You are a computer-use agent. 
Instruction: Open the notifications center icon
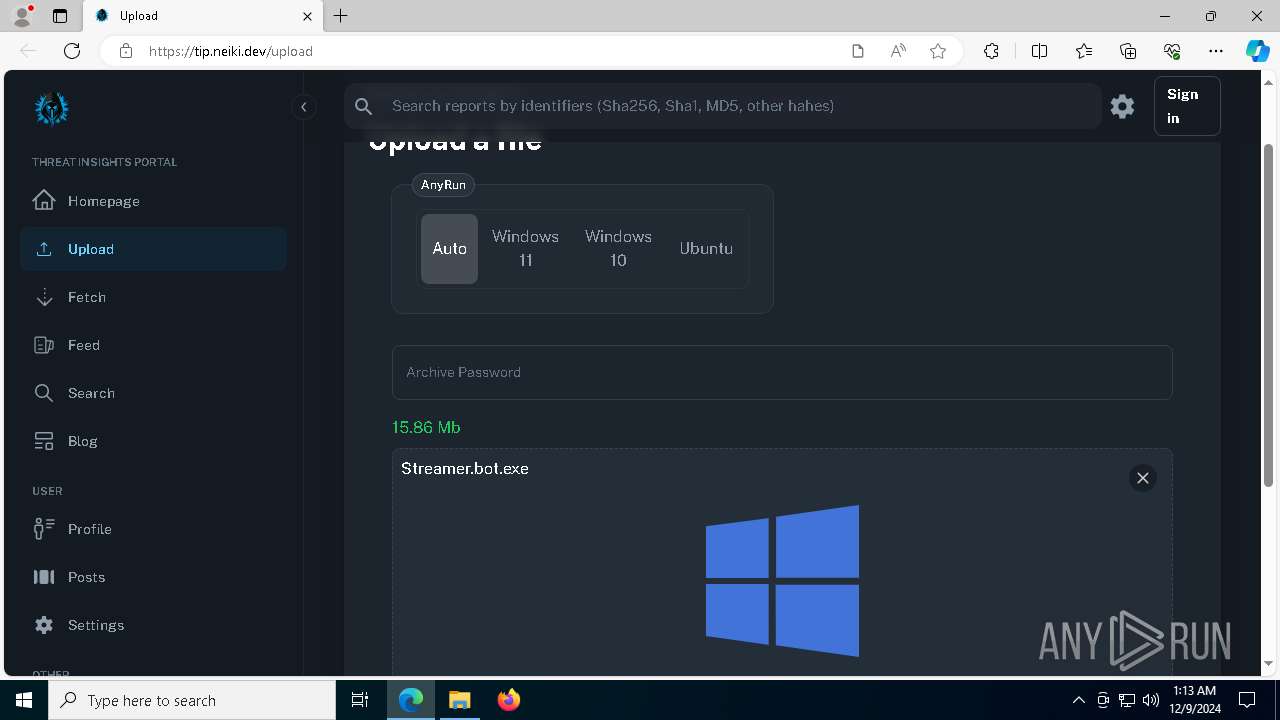1247,700
